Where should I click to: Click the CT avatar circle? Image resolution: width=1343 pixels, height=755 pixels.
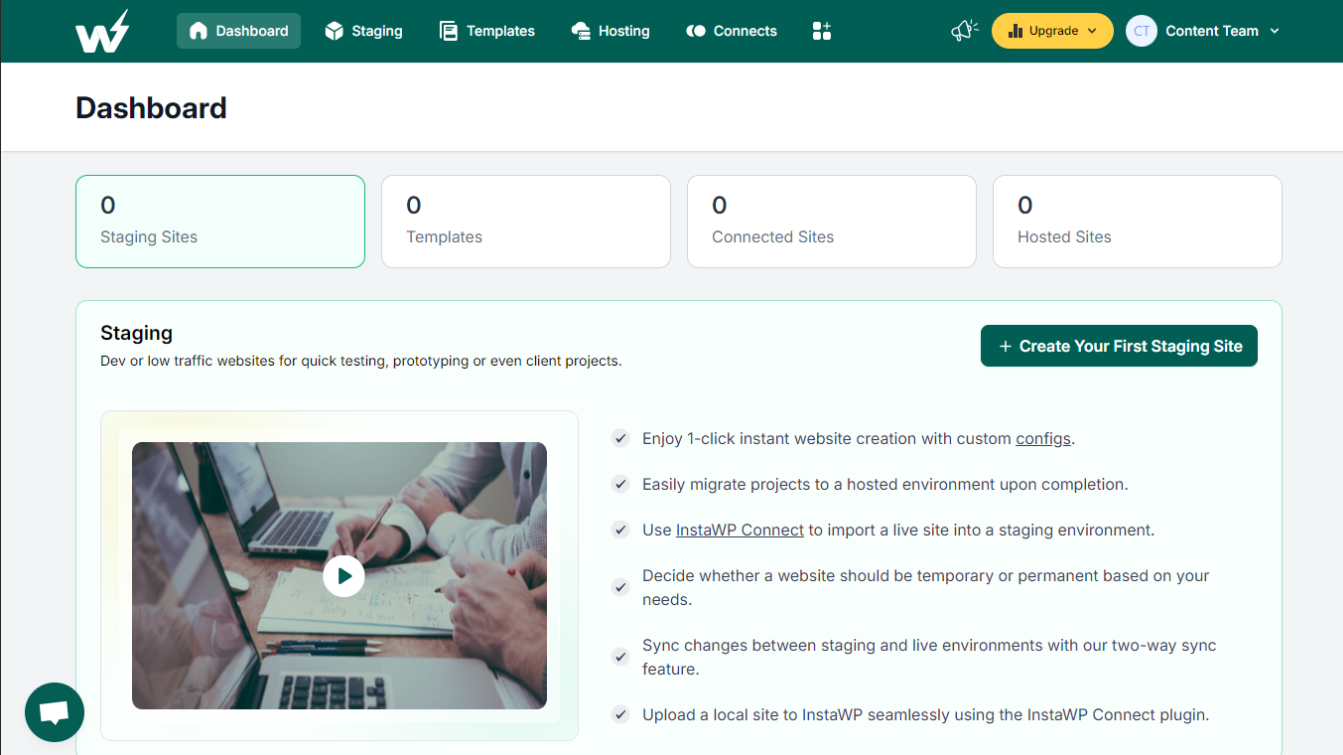[1141, 31]
